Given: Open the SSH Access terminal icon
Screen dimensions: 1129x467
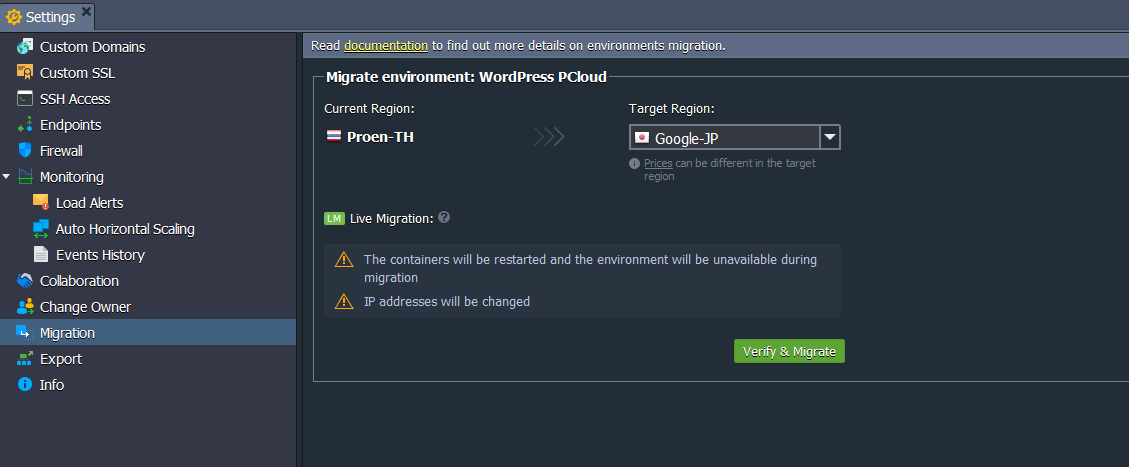Looking at the screenshot, I should coord(25,99).
